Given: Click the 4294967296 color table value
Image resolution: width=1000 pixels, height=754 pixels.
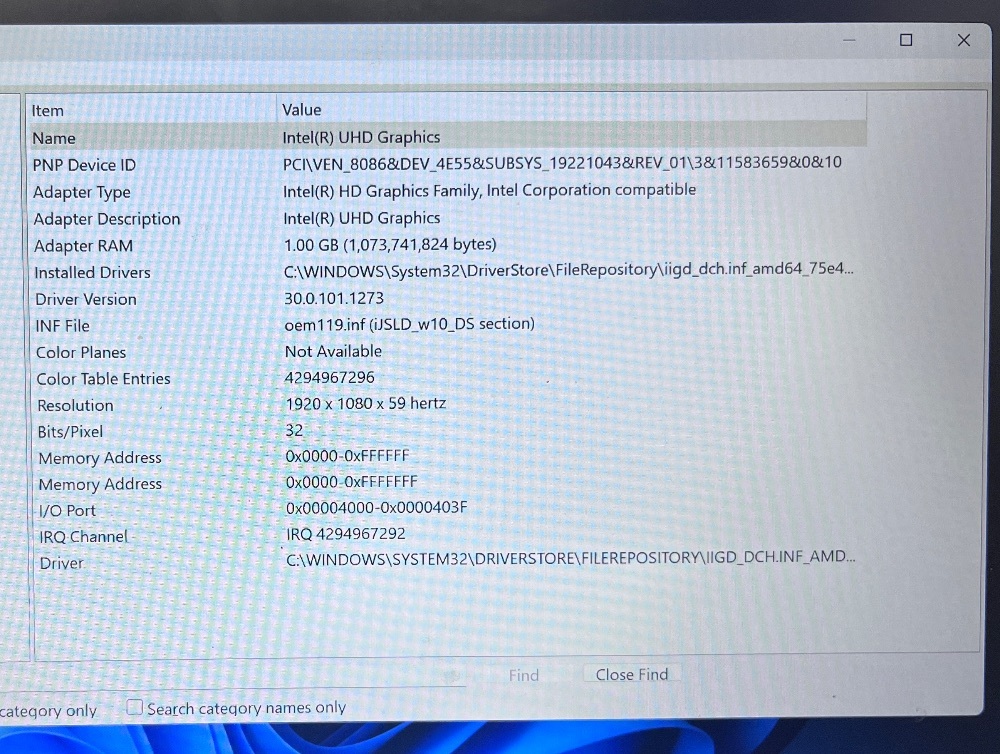Looking at the screenshot, I should 329,377.
